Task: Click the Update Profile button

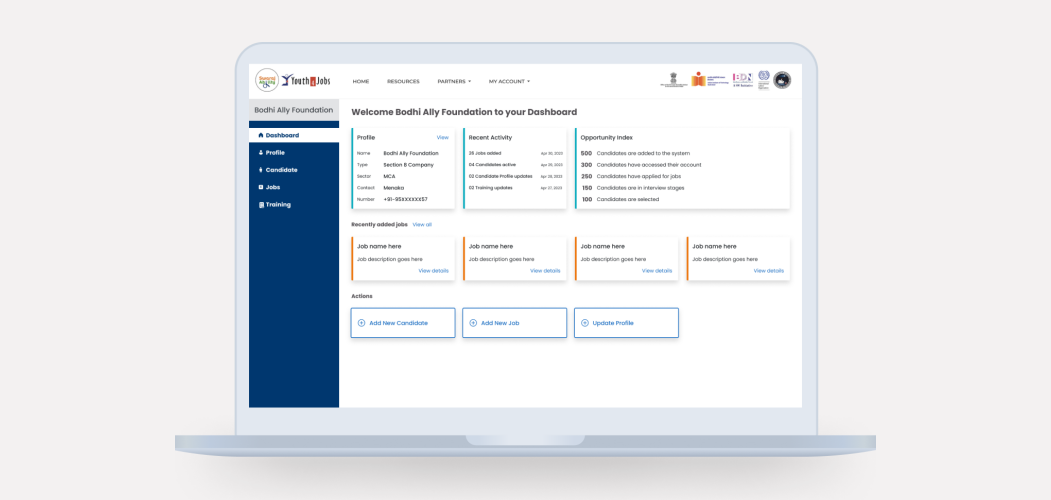Action: coord(627,323)
